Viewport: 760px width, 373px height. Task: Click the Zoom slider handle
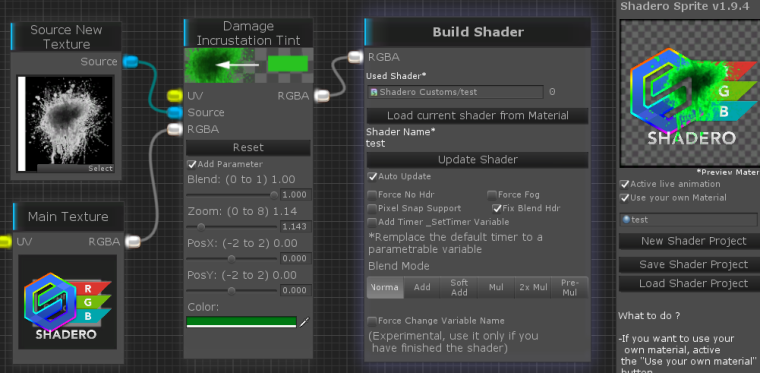(201, 227)
